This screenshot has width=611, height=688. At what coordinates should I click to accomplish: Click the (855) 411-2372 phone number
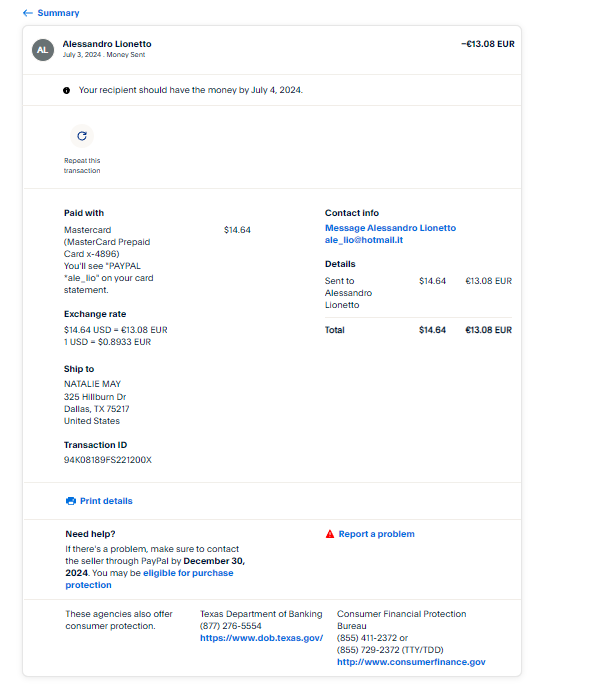click(x=367, y=638)
